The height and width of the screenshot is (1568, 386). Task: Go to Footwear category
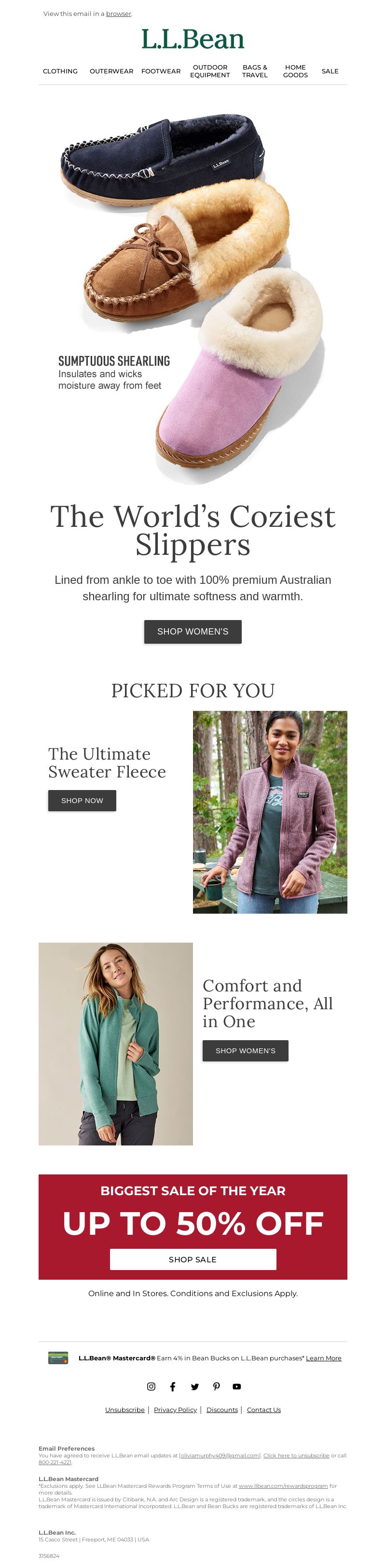click(x=161, y=71)
